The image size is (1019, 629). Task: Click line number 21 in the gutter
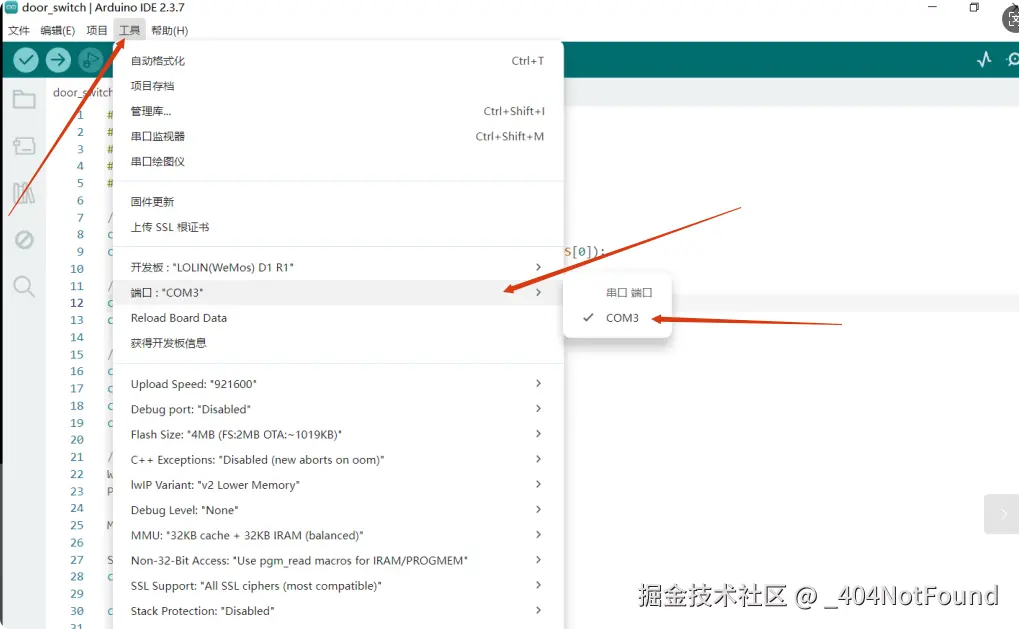pyautogui.click(x=77, y=457)
